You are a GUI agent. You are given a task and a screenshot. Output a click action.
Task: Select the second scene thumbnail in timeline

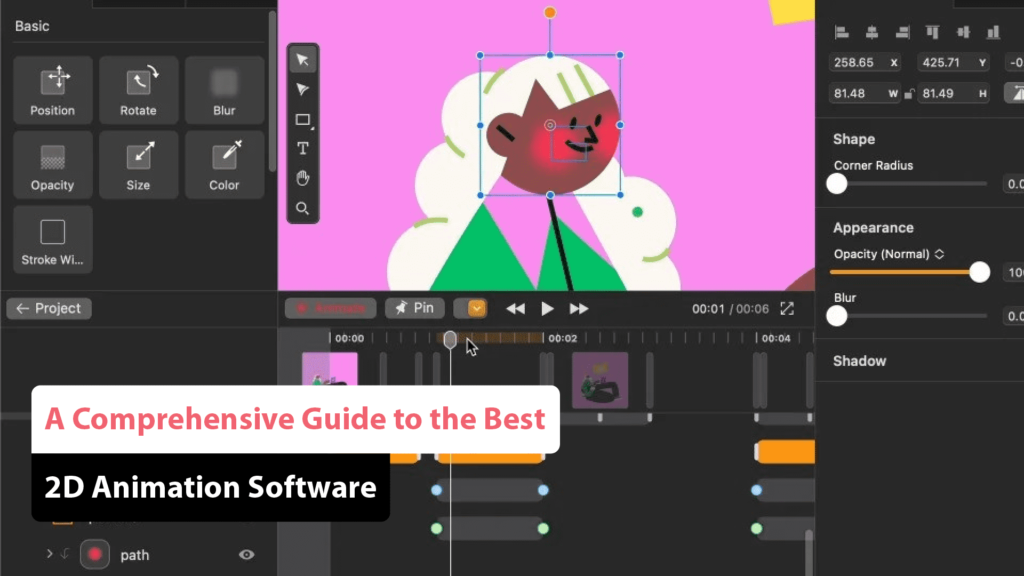(600, 381)
